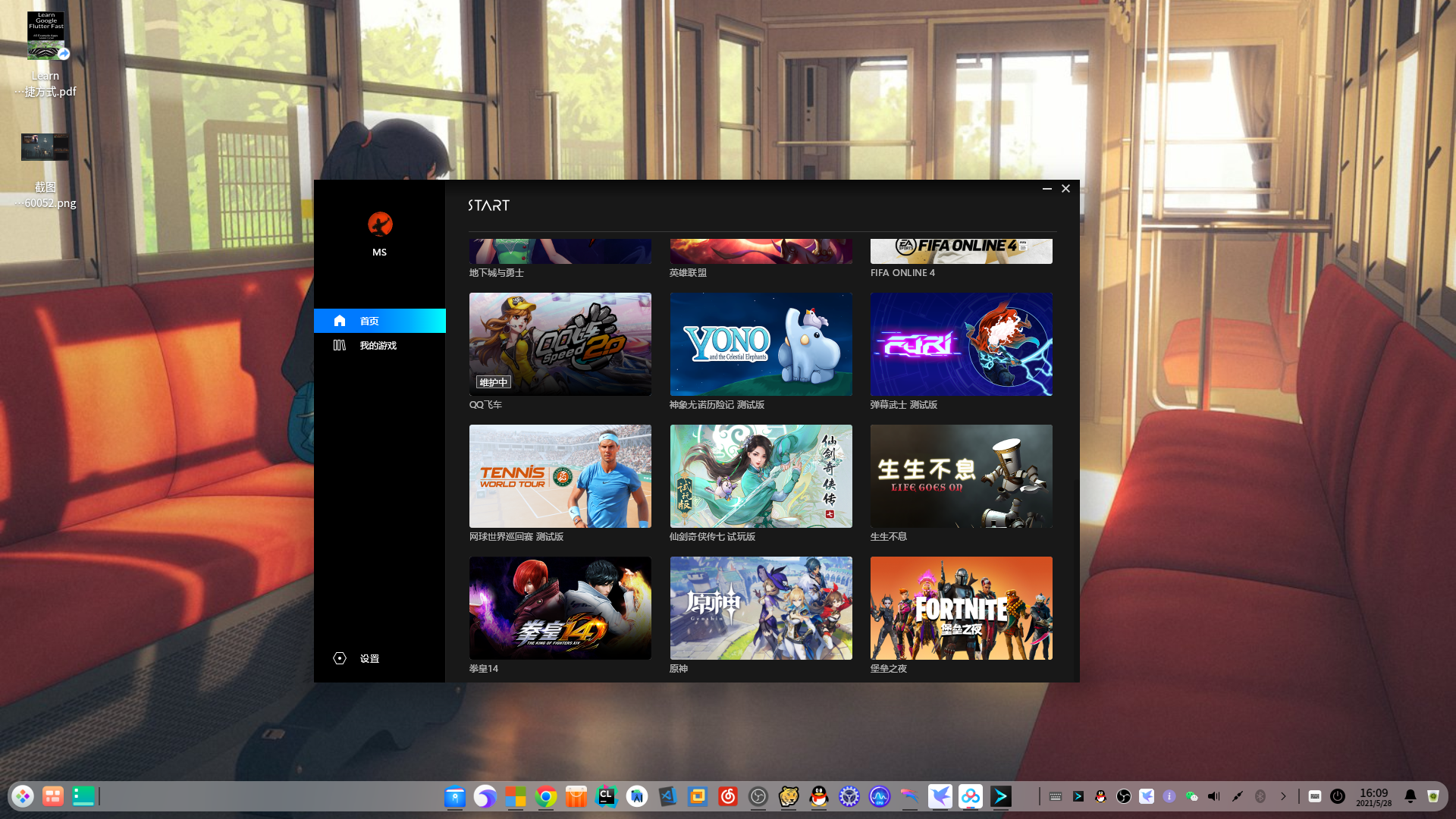1456x819 pixels.
Task: Click the power button in the dock
Action: [x=1338, y=796]
